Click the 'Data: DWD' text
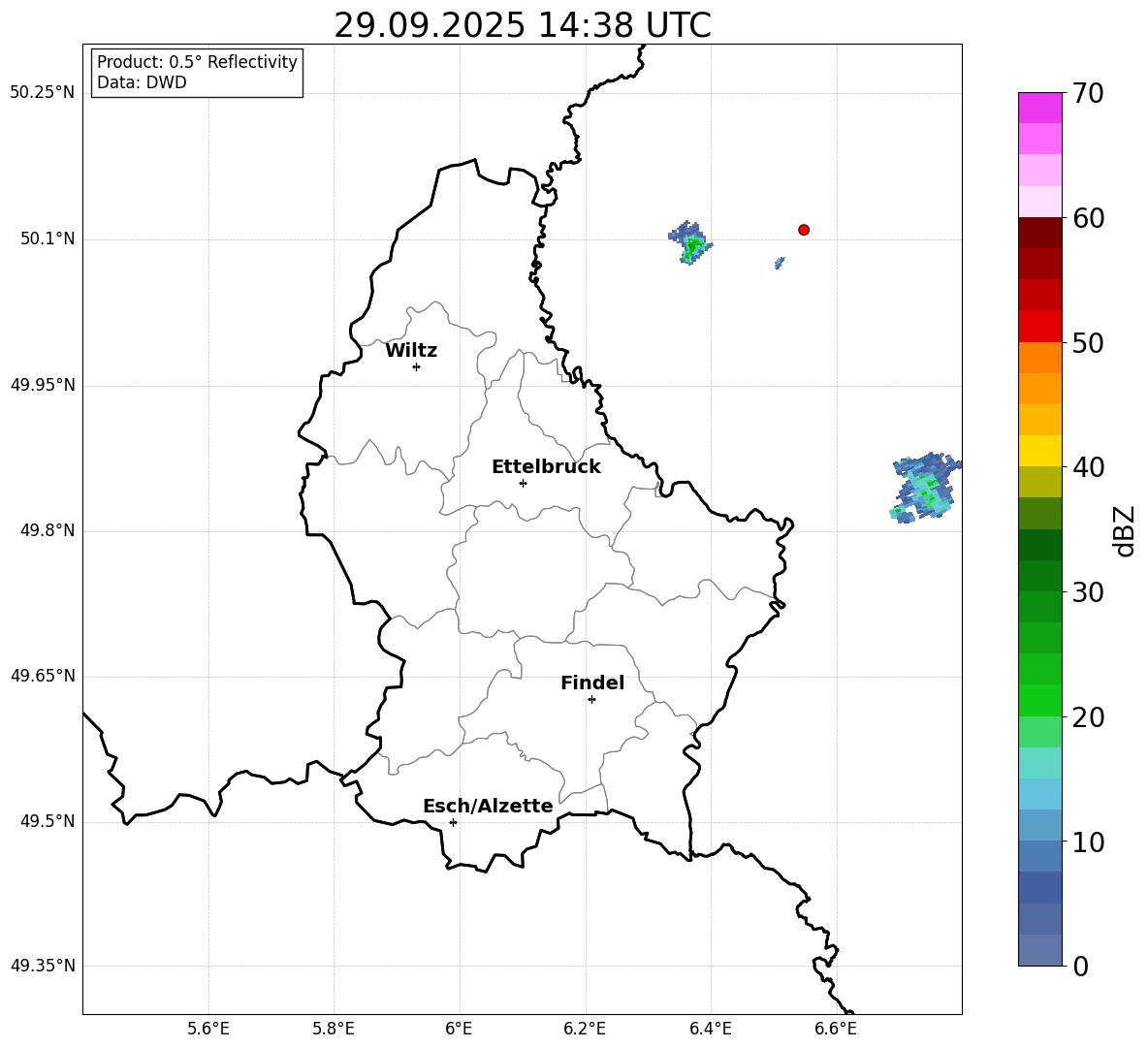This screenshot has width=1148, height=1048. coord(142,82)
